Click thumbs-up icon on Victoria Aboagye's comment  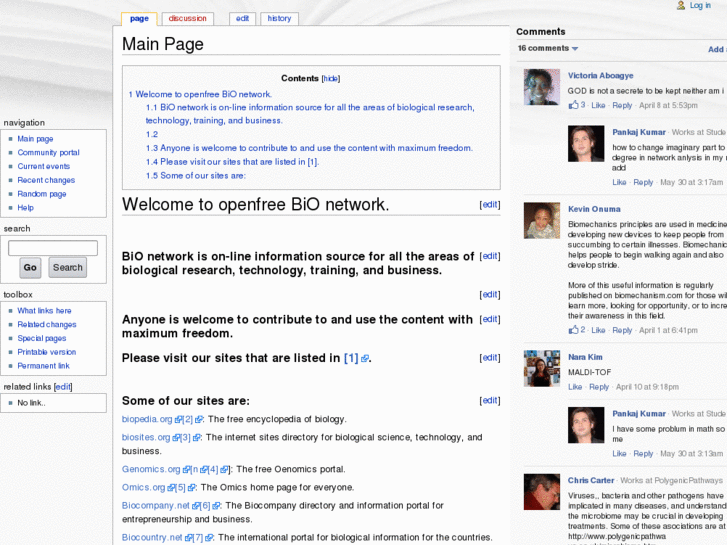pos(574,105)
